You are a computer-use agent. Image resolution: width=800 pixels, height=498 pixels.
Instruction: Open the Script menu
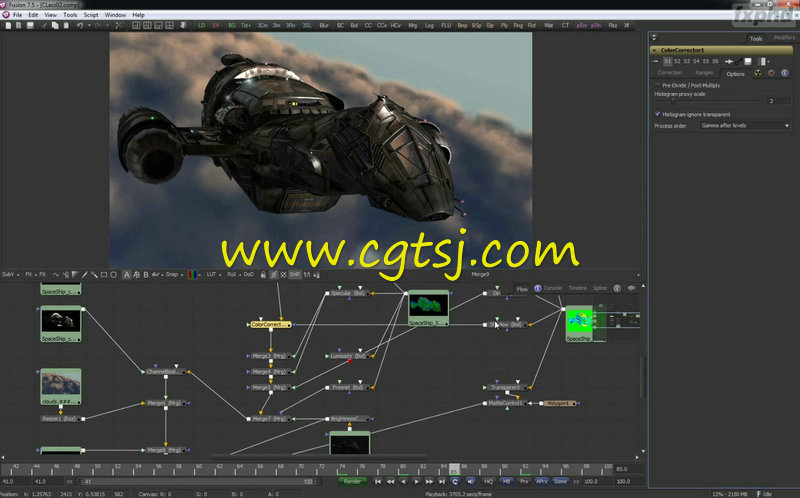pyautogui.click(x=91, y=15)
